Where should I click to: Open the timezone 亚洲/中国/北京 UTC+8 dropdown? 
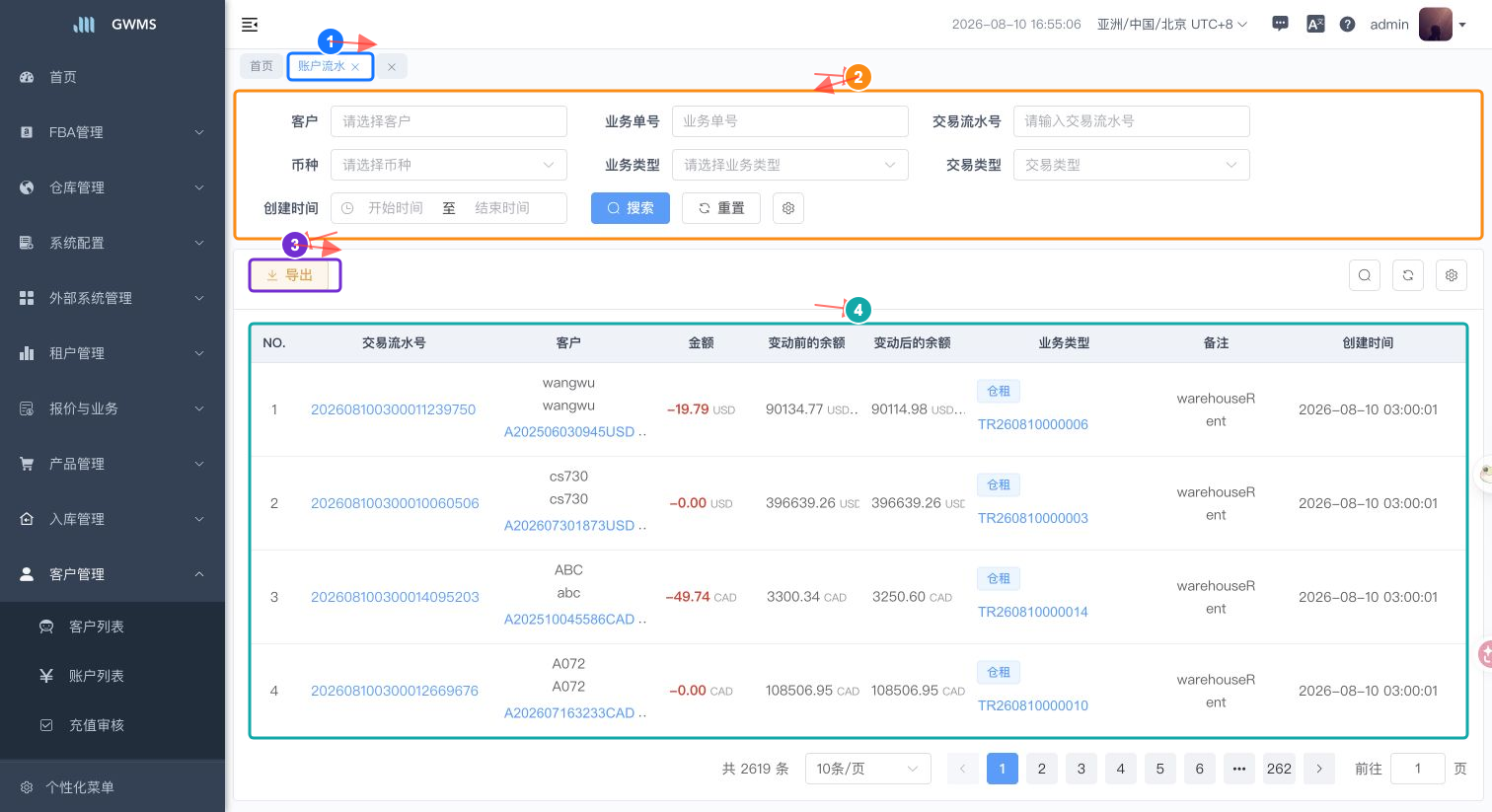tap(1172, 24)
